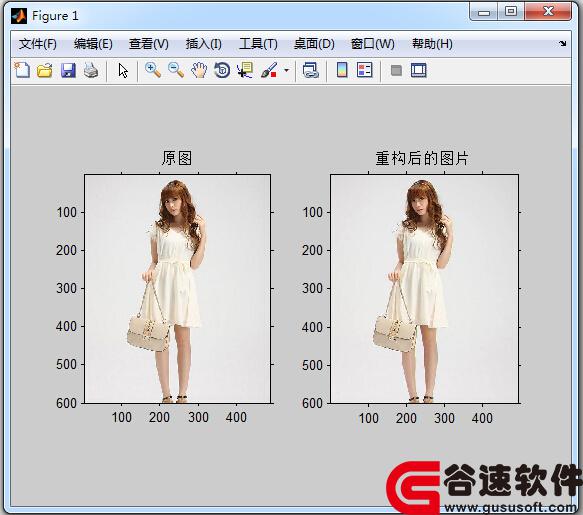Image resolution: width=583 pixels, height=515 pixels.
Task: Activate the Zoom Out magnifier tool
Action: tap(175, 70)
